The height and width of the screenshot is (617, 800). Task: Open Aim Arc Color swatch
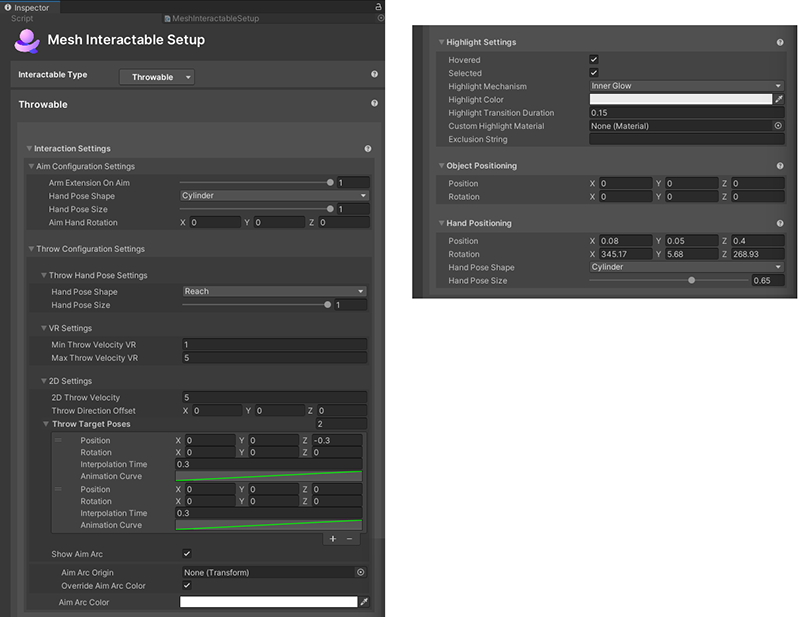click(269, 602)
